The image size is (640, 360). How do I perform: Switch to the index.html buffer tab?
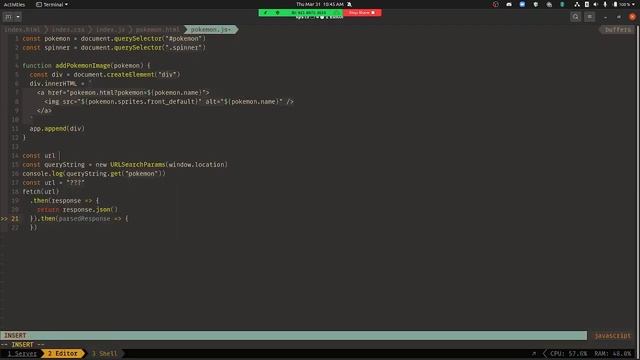tap(22, 30)
